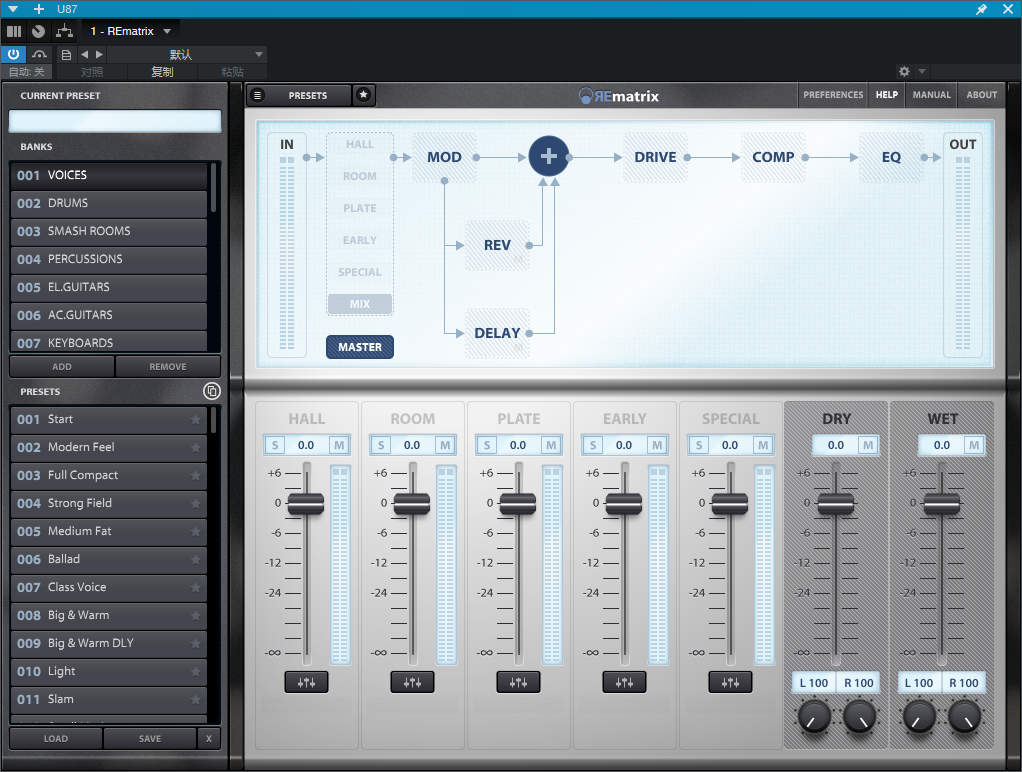Open the MANUAL menu item
The height and width of the screenshot is (772, 1022).
click(x=931, y=95)
